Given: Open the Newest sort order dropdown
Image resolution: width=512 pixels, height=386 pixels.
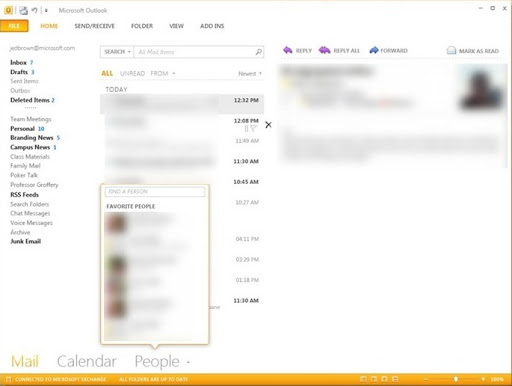Looking at the screenshot, I should tap(250, 74).
